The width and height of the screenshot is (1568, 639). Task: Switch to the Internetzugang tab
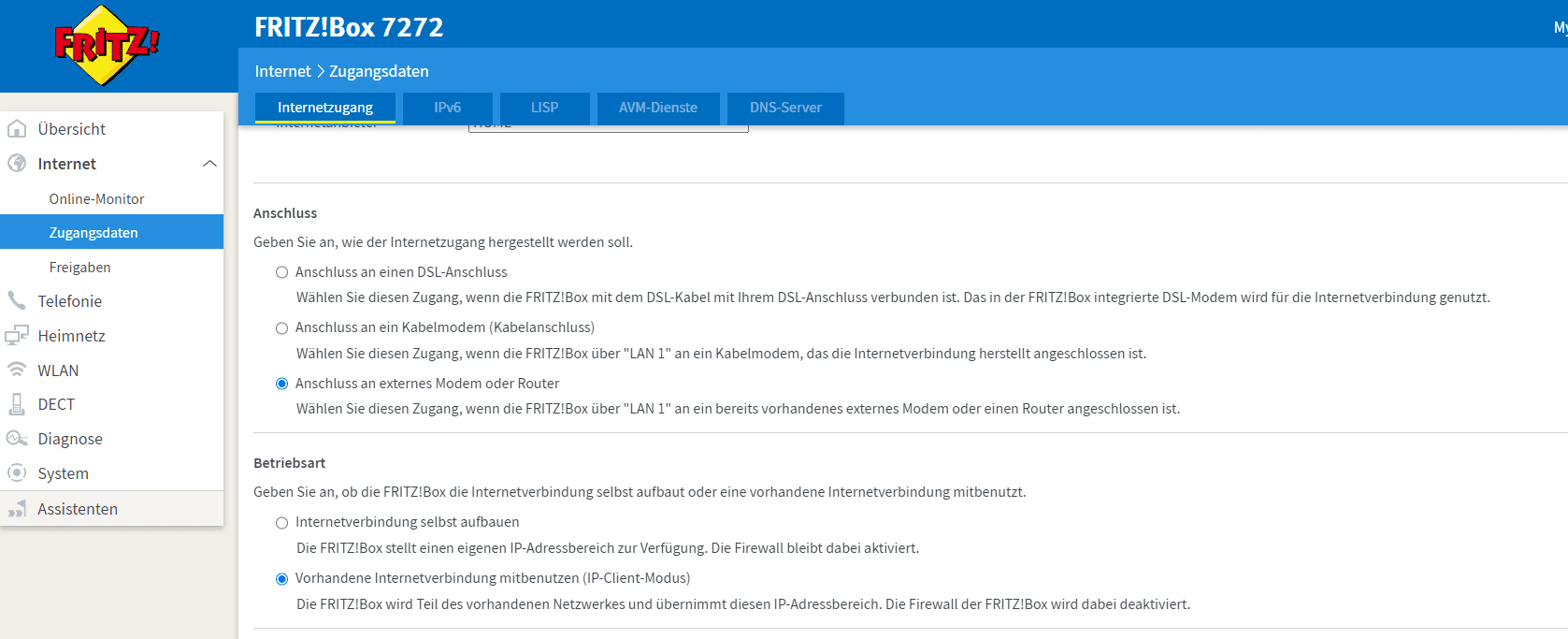(x=325, y=108)
